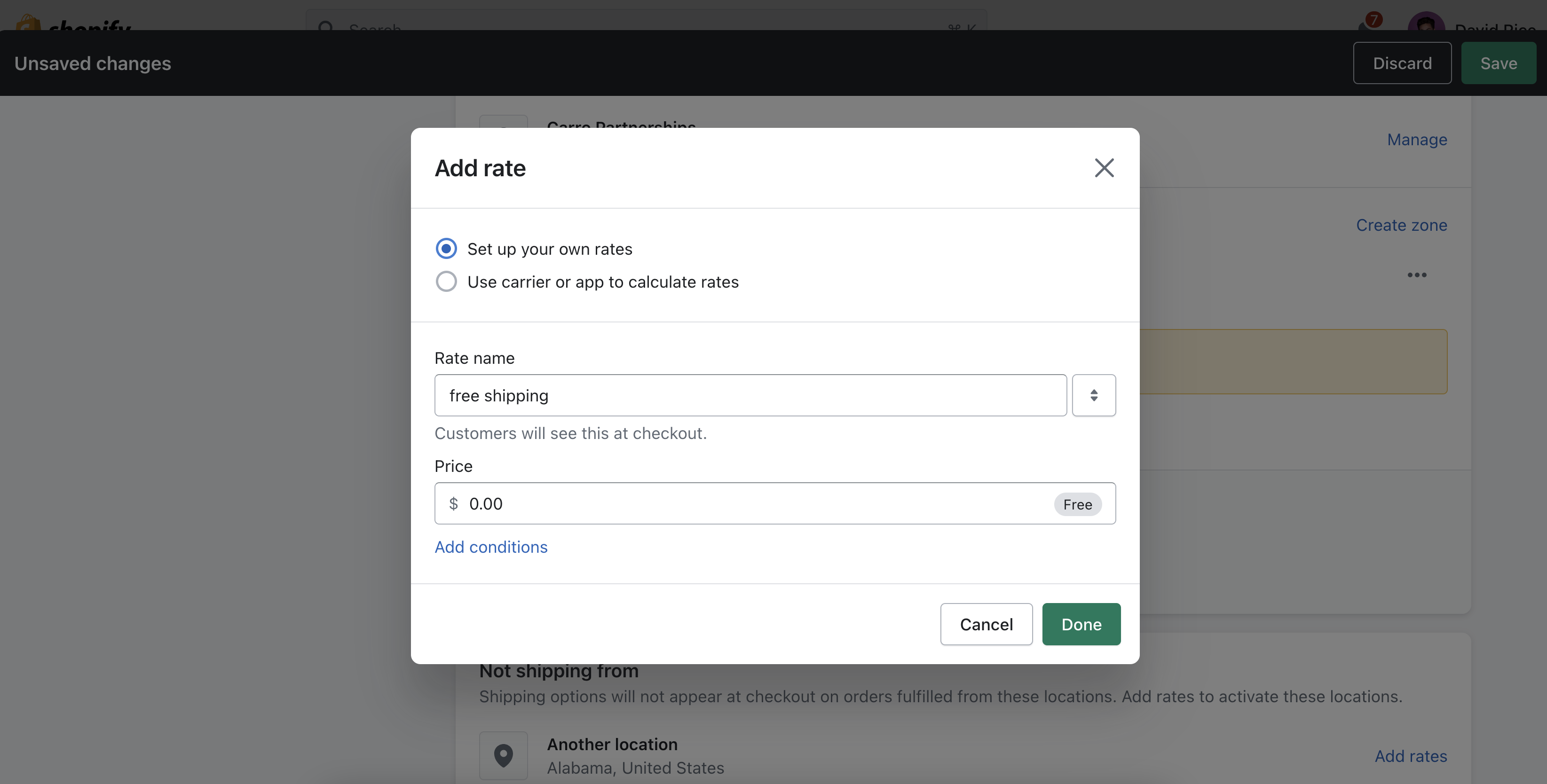Click the Discard button in top bar
The height and width of the screenshot is (784, 1547).
(1402, 63)
